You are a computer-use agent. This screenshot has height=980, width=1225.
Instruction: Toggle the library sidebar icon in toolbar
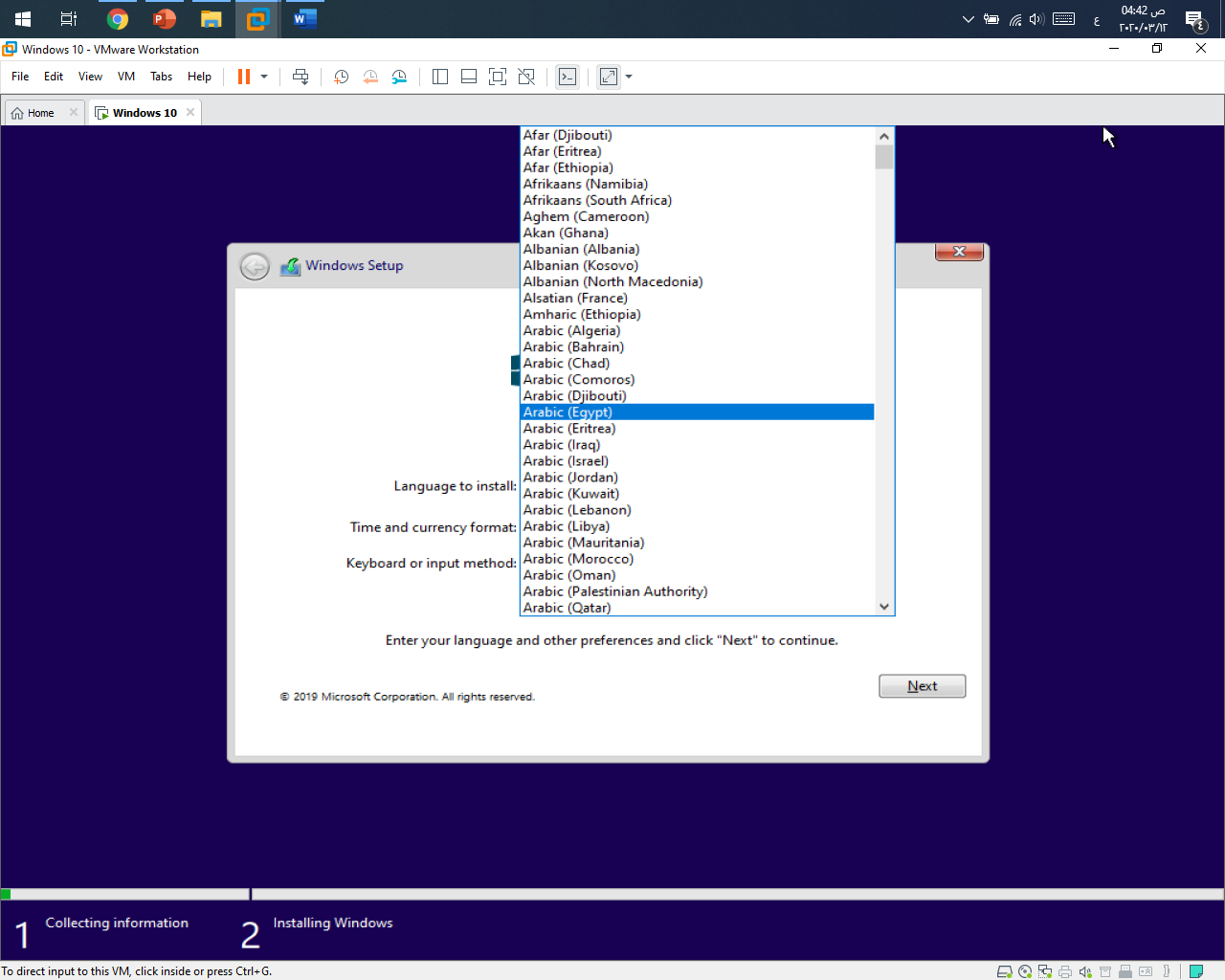pyautogui.click(x=440, y=77)
